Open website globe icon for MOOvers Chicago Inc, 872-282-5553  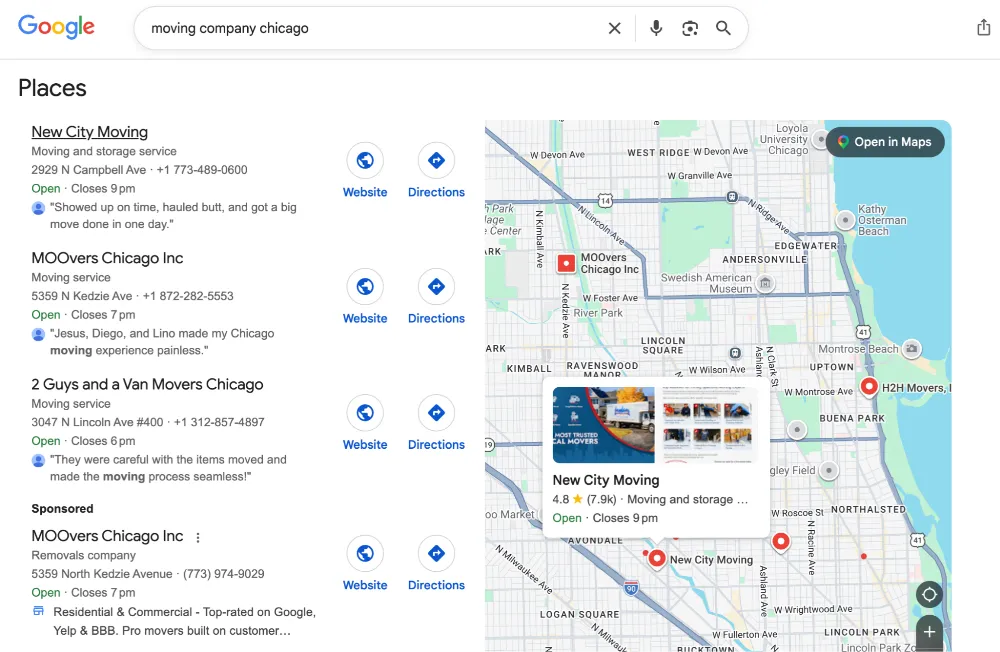tap(365, 286)
